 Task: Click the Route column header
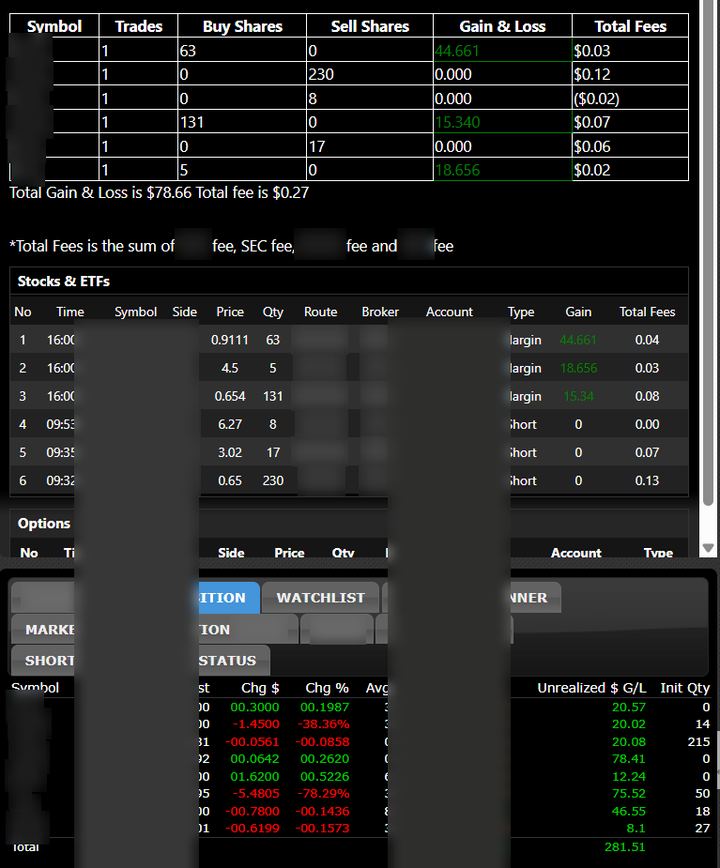[x=320, y=312]
